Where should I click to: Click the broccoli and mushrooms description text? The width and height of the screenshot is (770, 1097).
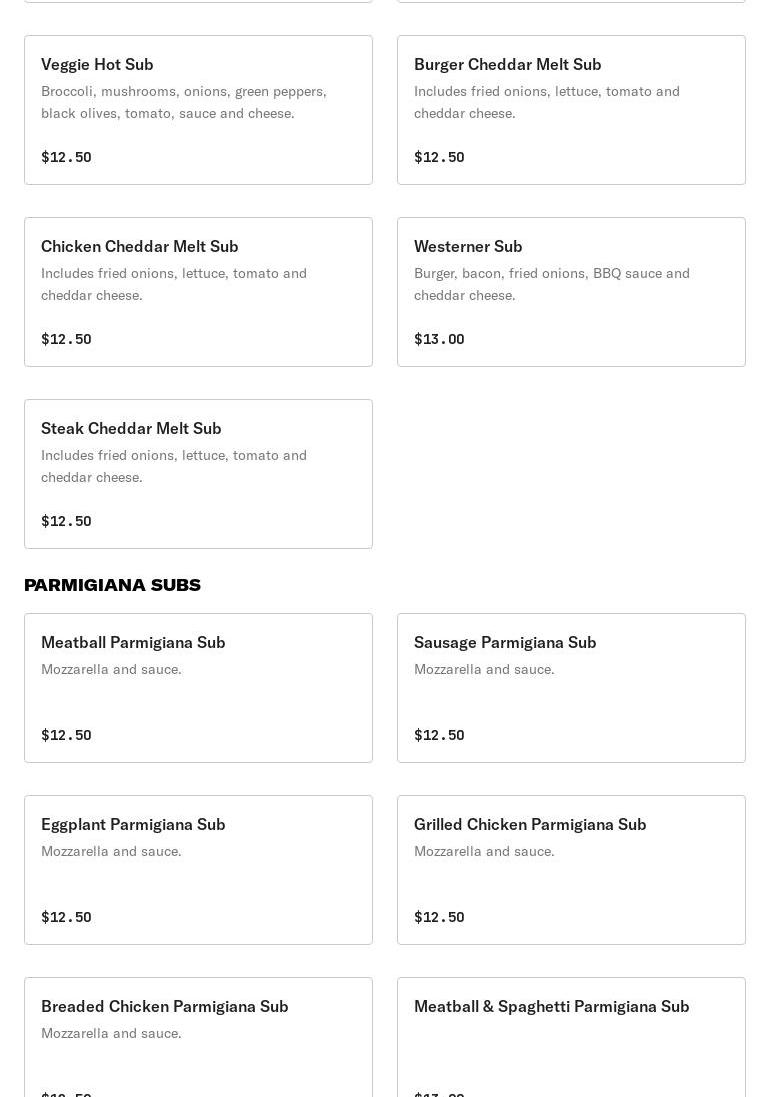click(x=184, y=102)
